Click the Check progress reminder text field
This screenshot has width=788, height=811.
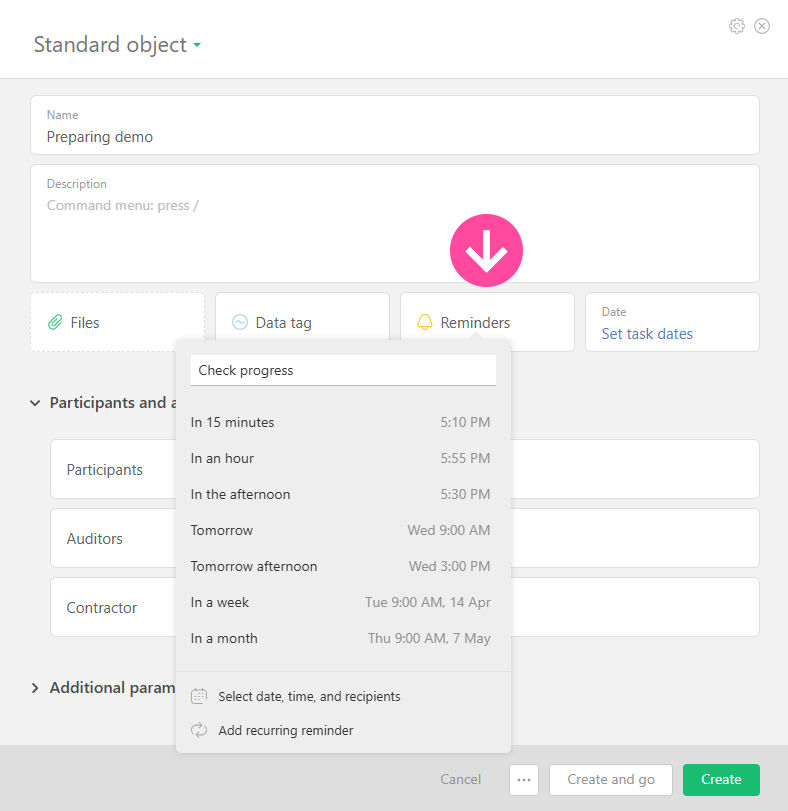[343, 370]
